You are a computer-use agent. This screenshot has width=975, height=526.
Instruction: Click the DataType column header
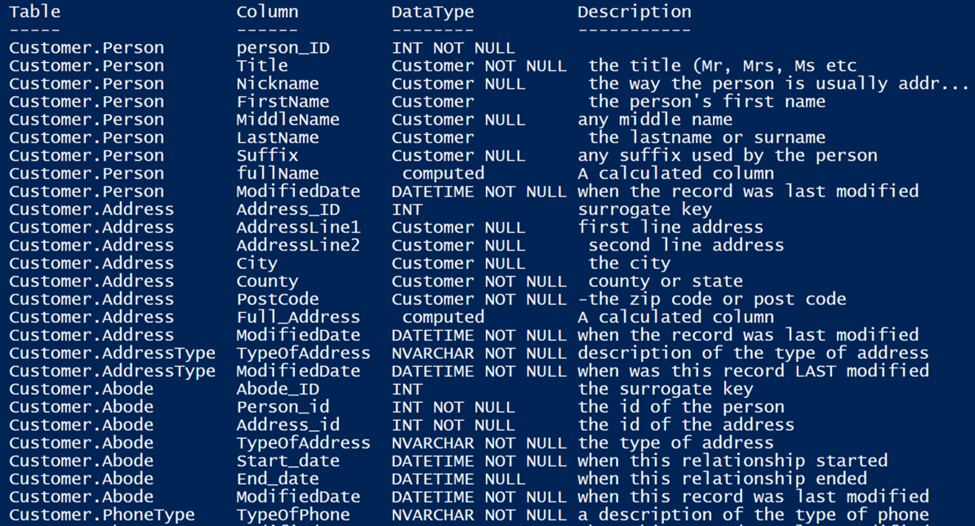(x=433, y=12)
